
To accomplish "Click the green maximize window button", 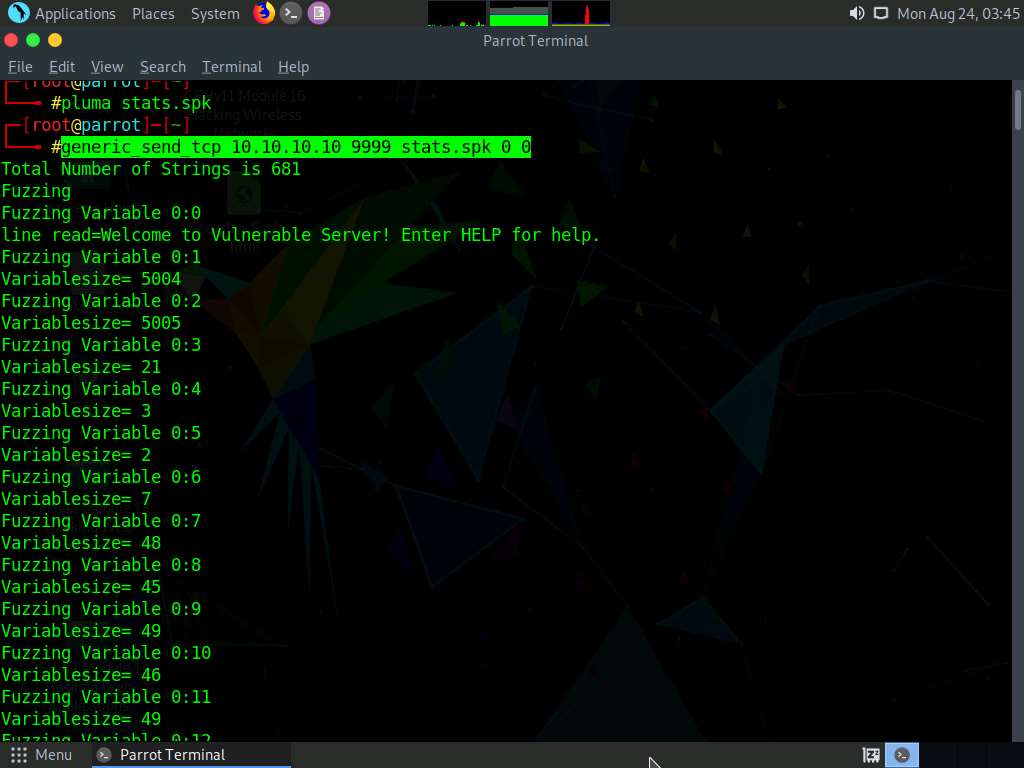I will point(33,40).
